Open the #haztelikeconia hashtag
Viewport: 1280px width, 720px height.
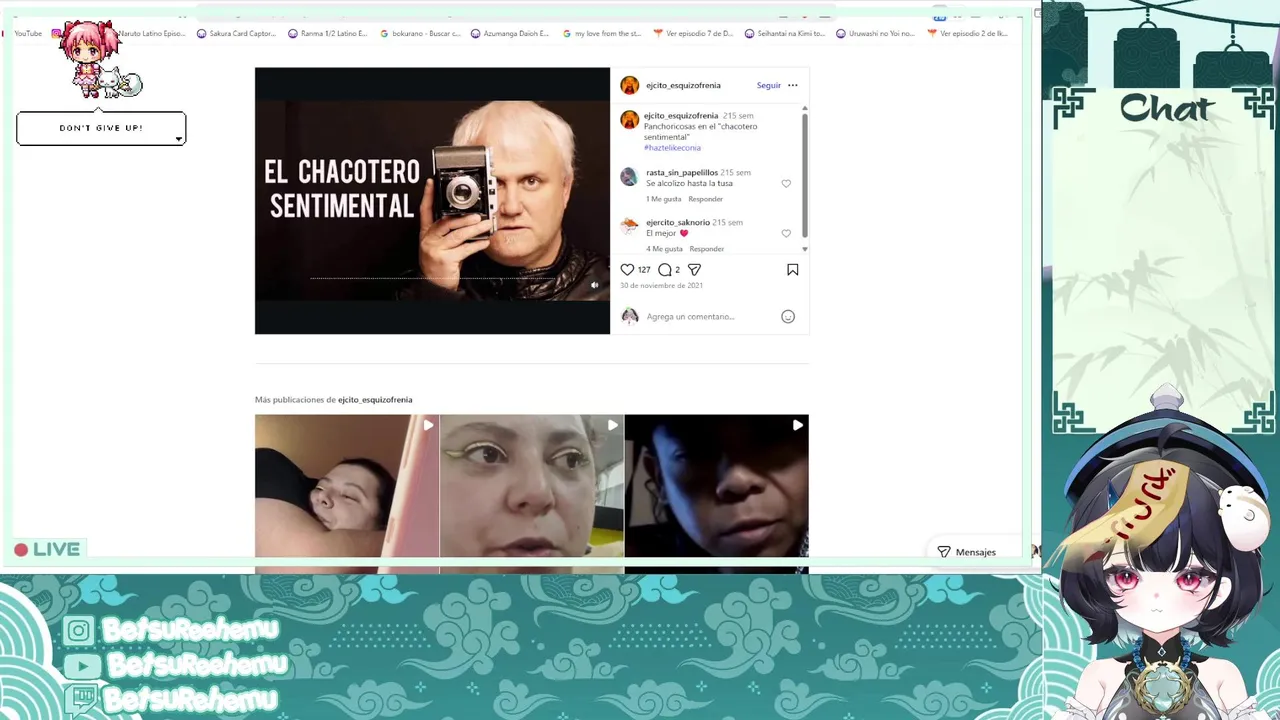point(672,148)
